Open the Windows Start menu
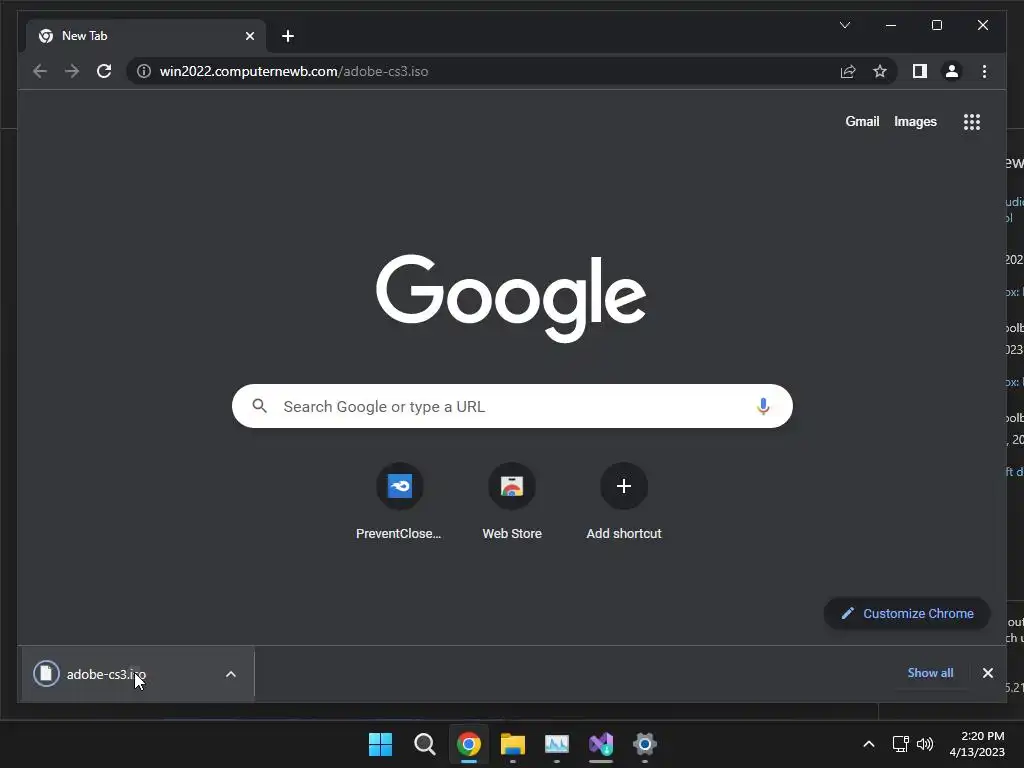Screen dimensions: 1024x768 (380, 744)
